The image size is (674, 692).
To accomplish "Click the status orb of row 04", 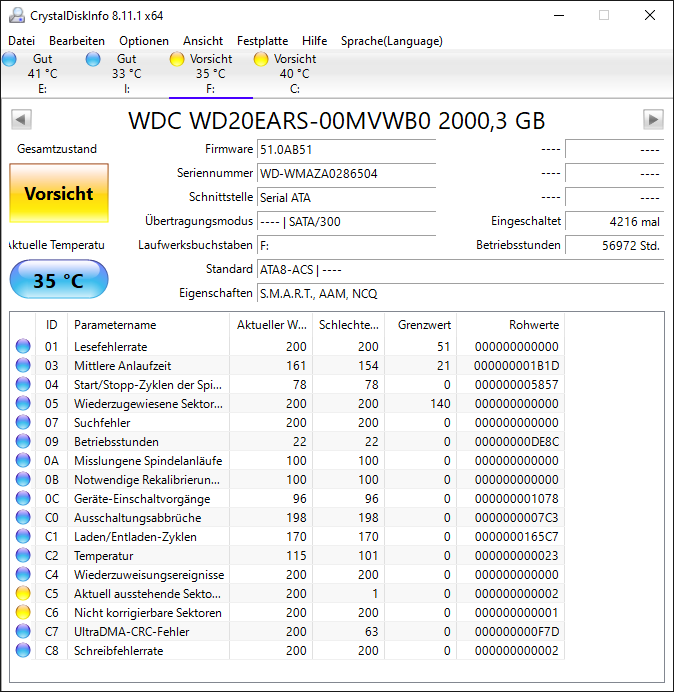I will pyautogui.click(x=23, y=384).
